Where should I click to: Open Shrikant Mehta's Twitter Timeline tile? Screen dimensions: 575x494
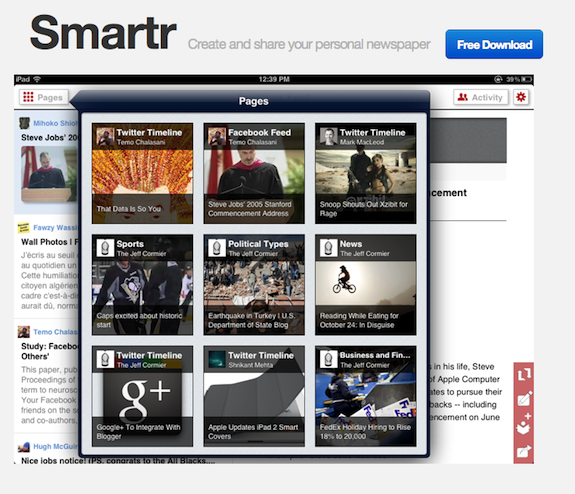point(254,396)
